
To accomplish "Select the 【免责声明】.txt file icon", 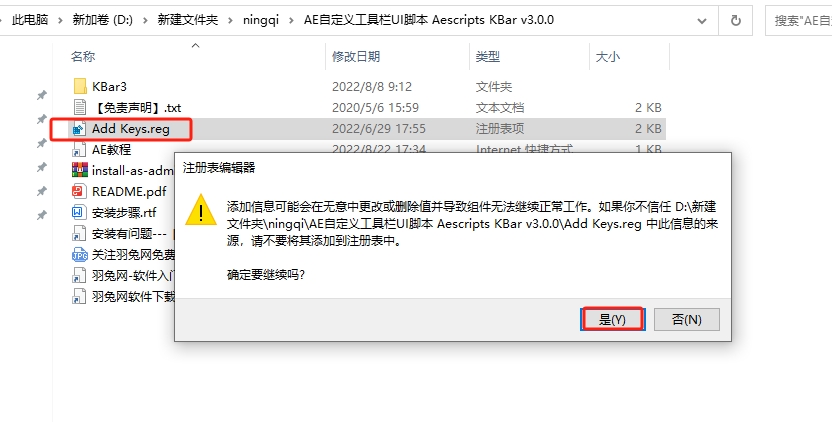I will 80,107.
